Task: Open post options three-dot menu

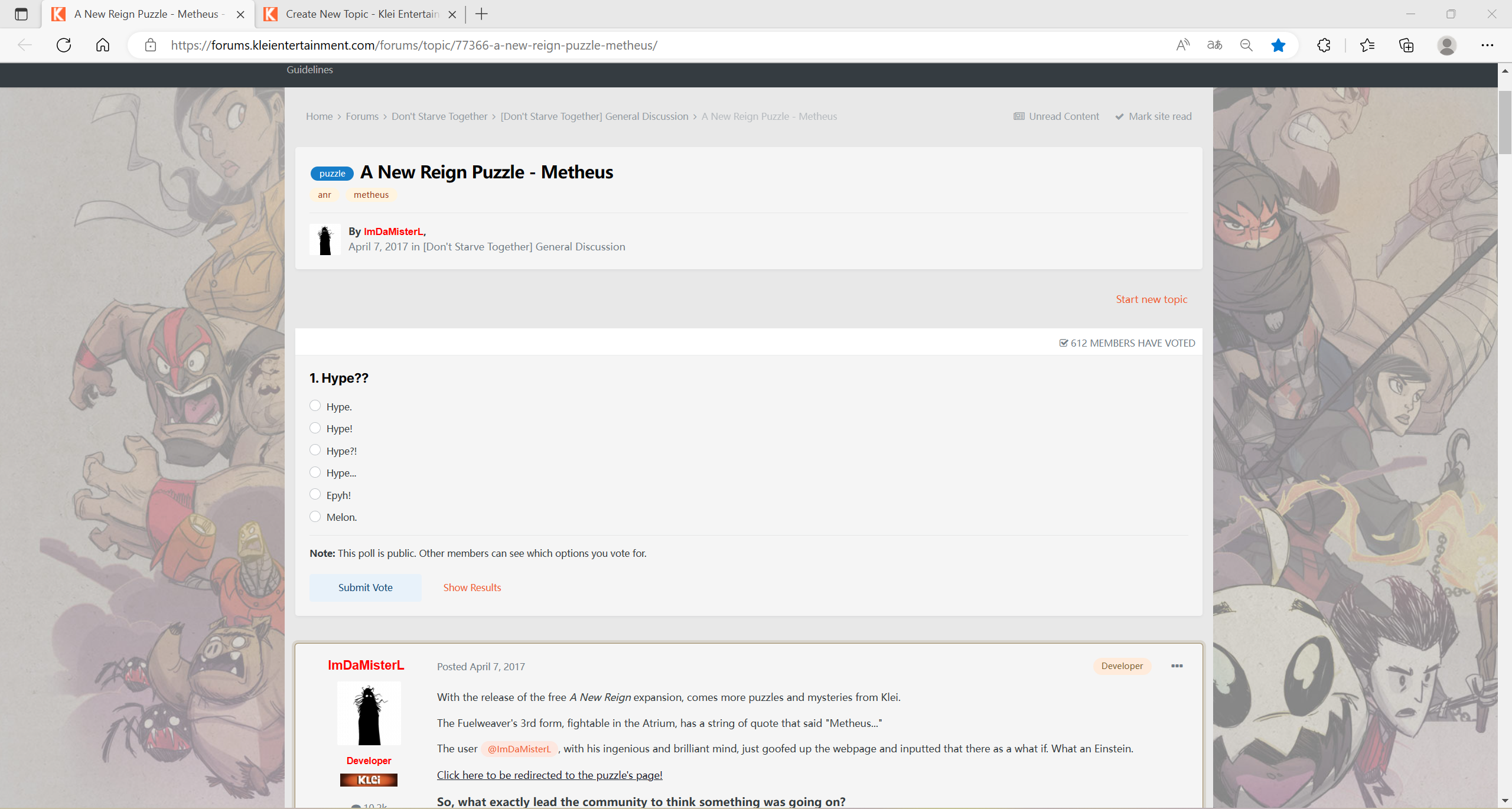Action: tap(1177, 666)
